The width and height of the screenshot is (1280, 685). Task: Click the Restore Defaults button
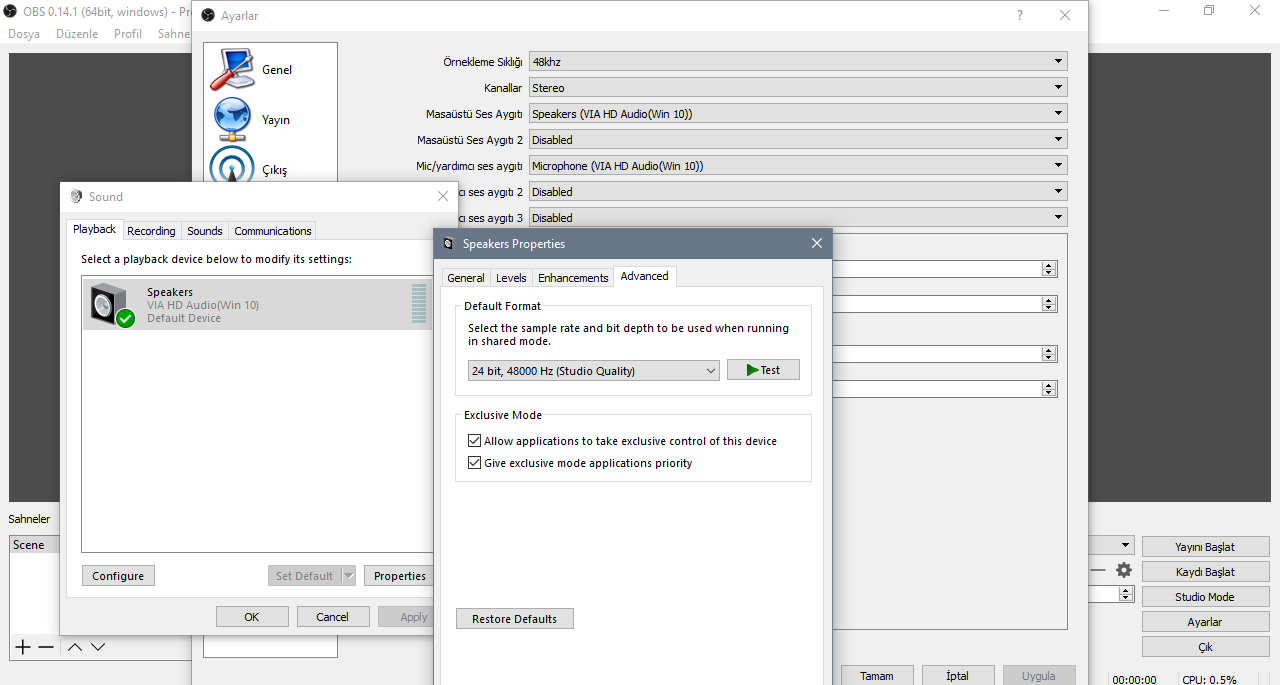[514, 619]
